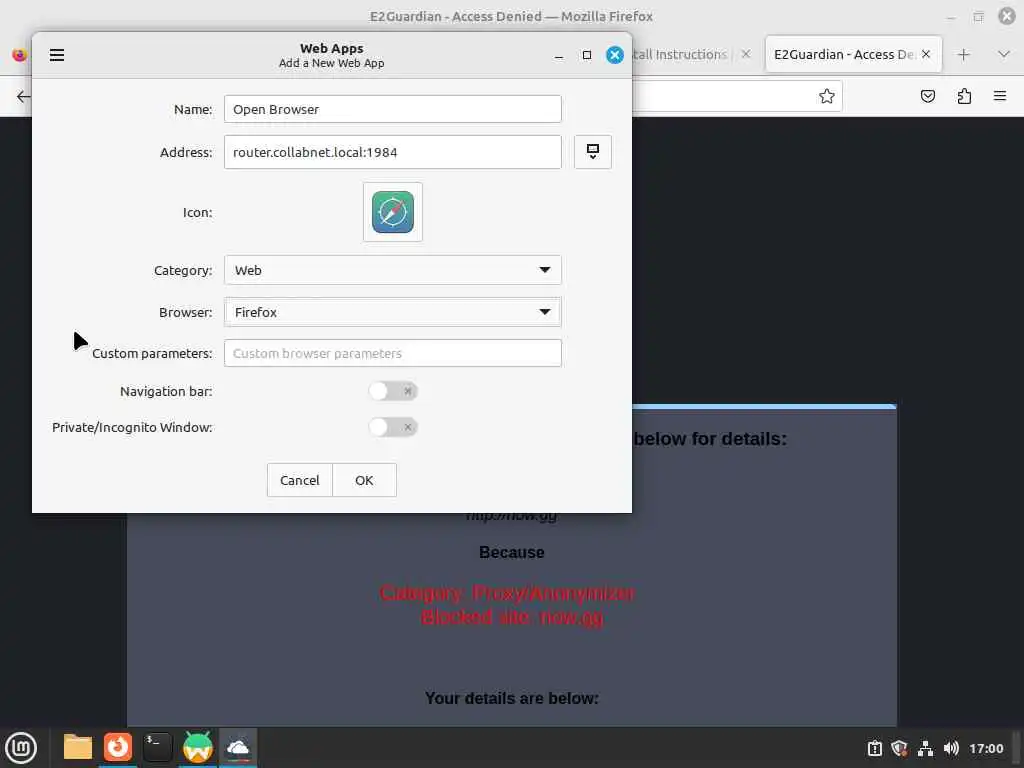The image size is (1024, 768).
Task: Click the "Because" text on the blocked page
Action: click(x=511, y=552)
